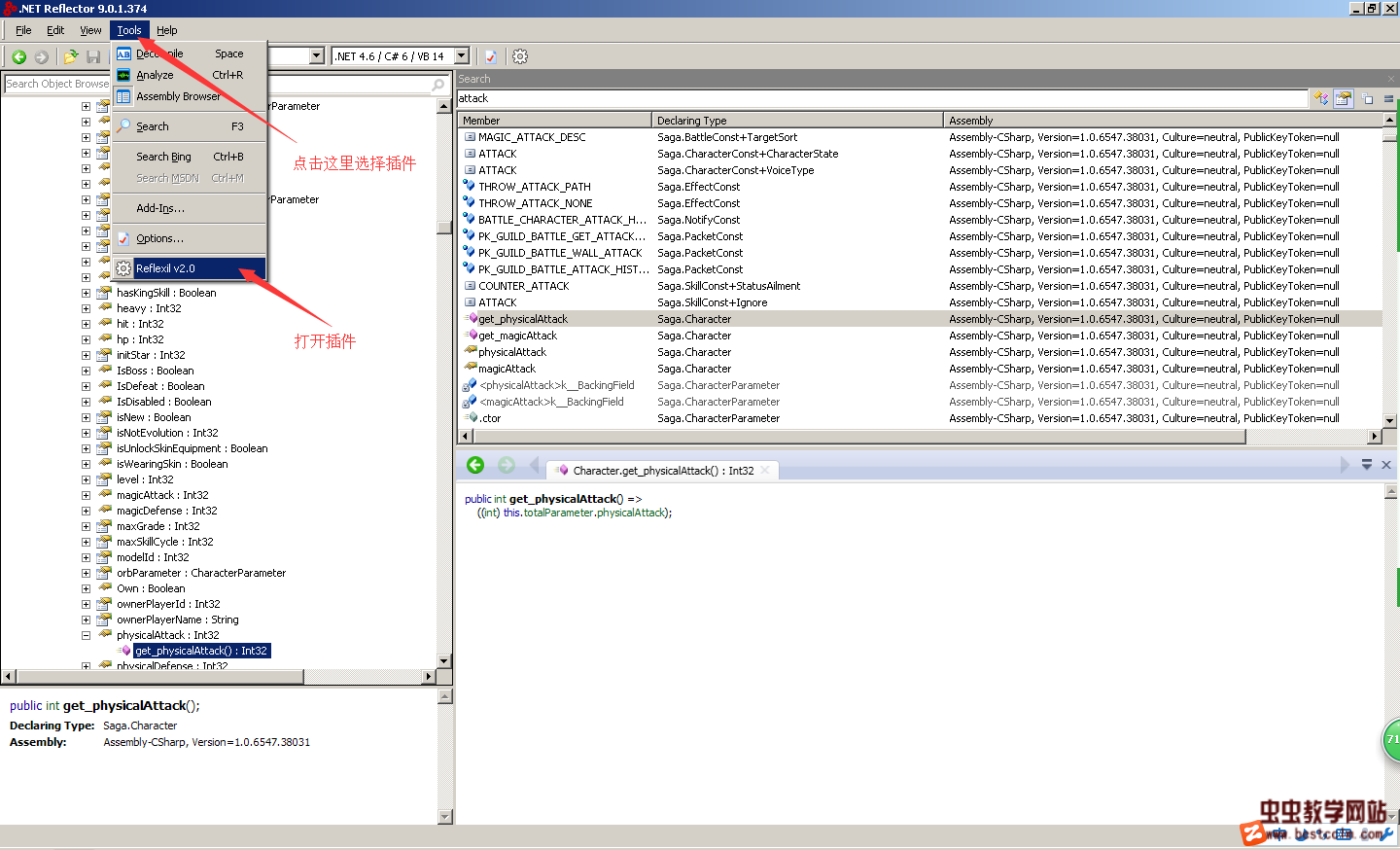Click the magnifier icon in Object Browser search

tap(437, 85)
